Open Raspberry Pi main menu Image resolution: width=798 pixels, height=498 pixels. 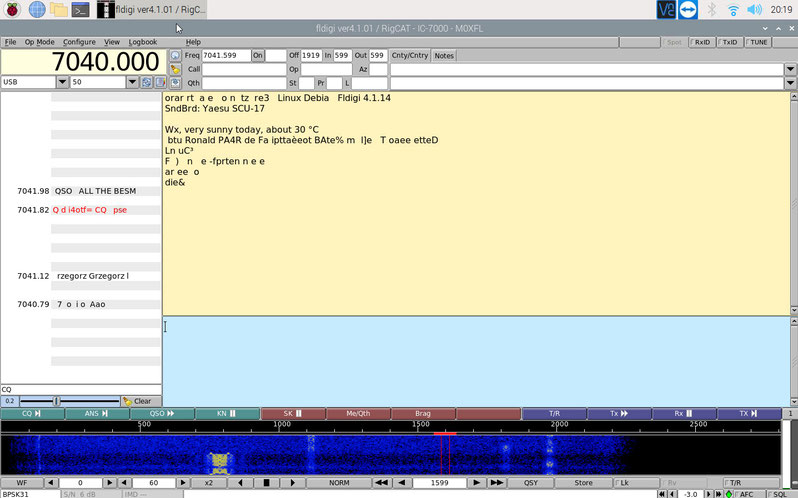(12, 9)
